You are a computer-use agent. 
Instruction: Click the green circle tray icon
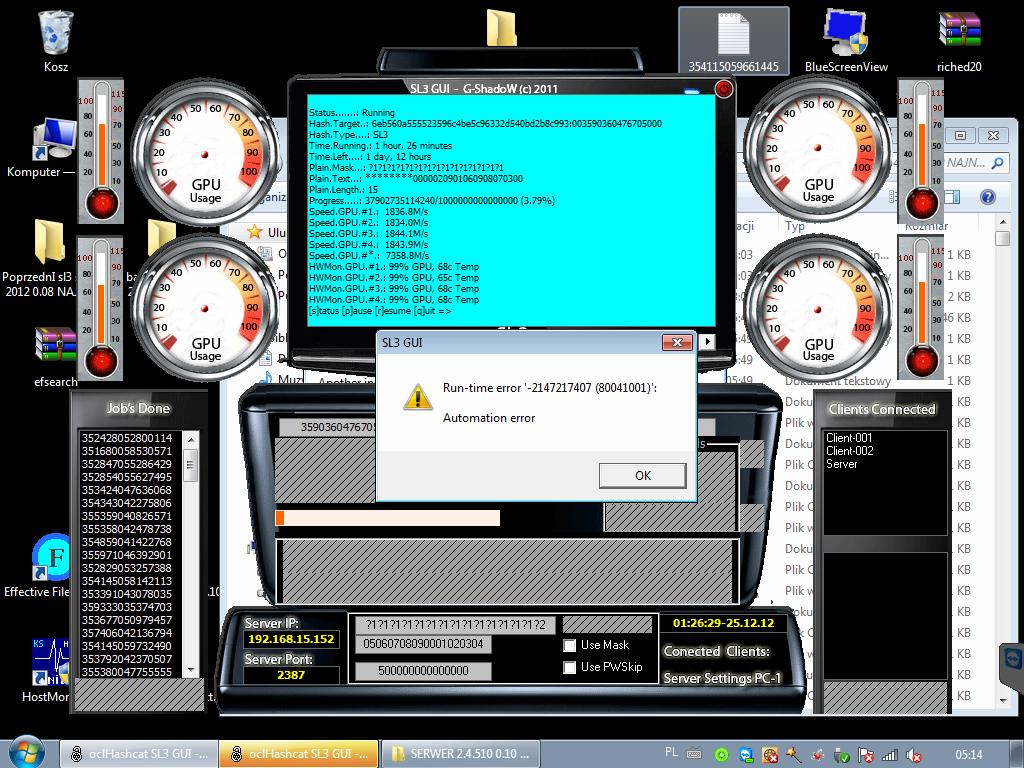point(721,755)
